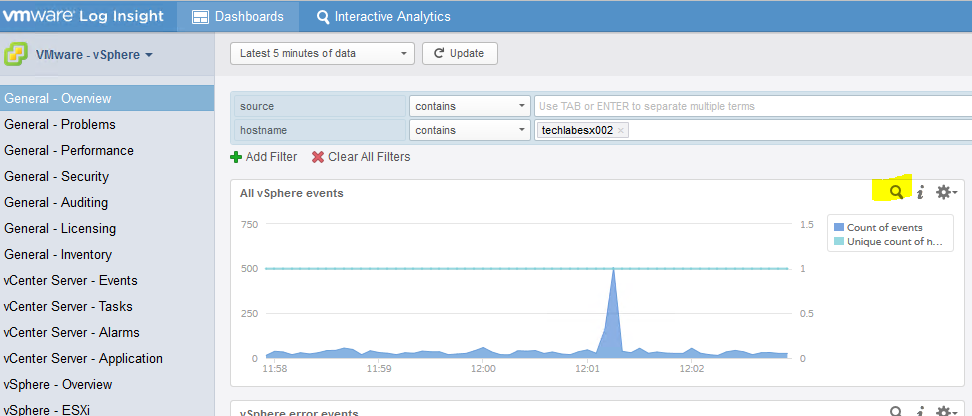This screenshot has width=972, height=416.
Task: Select General - Problems dashboard
Action: (x=107, y=125)
